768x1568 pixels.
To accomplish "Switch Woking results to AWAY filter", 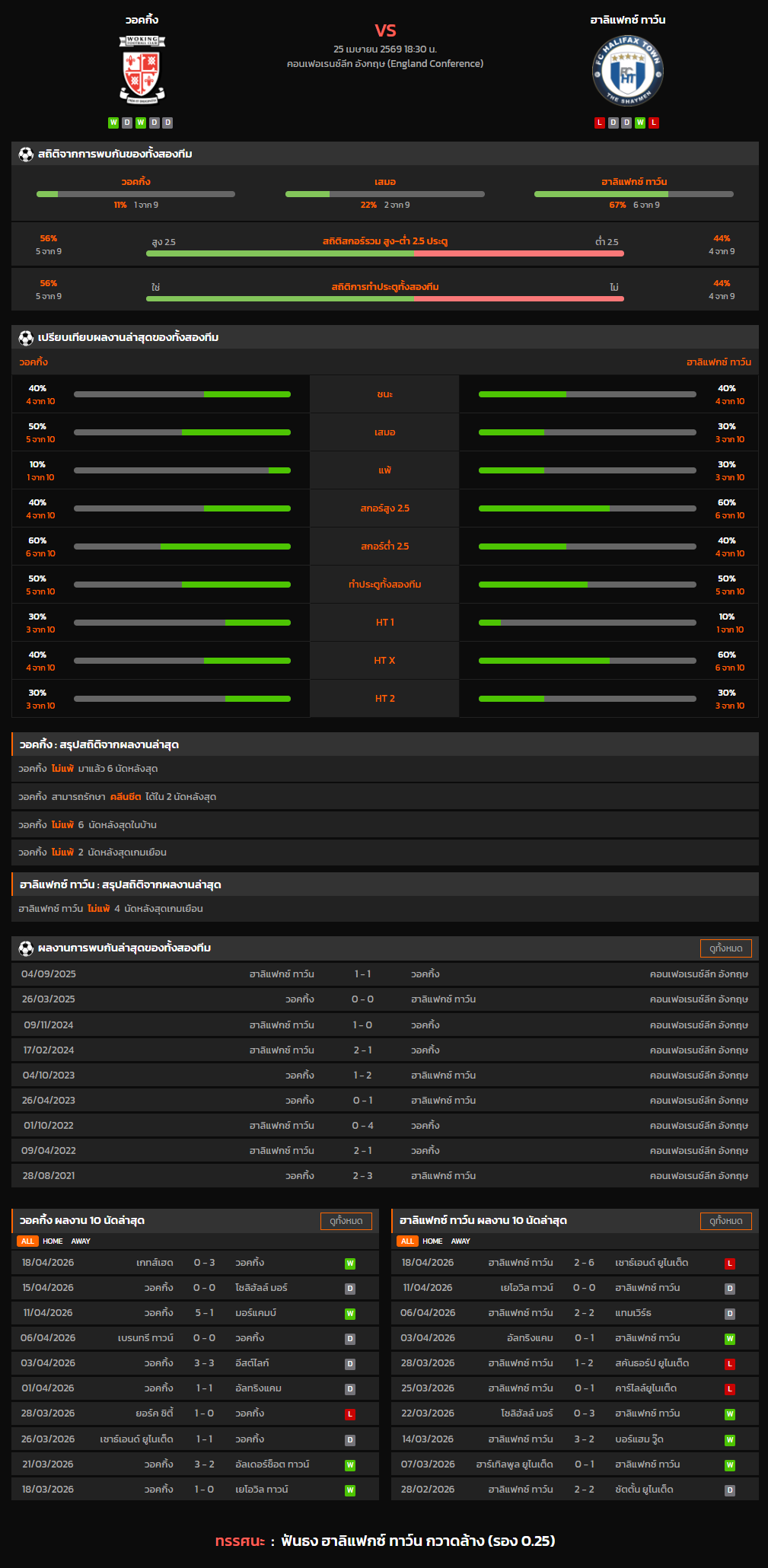I will coord(81,1241).
